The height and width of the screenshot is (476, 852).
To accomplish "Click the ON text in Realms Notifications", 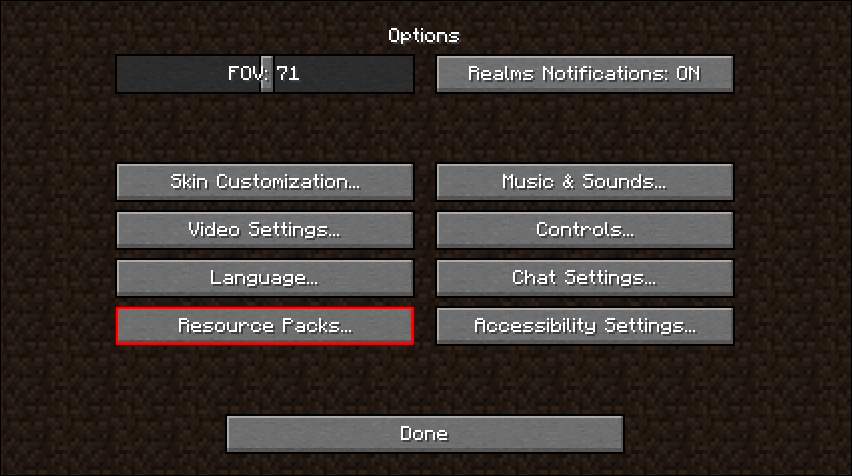I will point(688,73).
